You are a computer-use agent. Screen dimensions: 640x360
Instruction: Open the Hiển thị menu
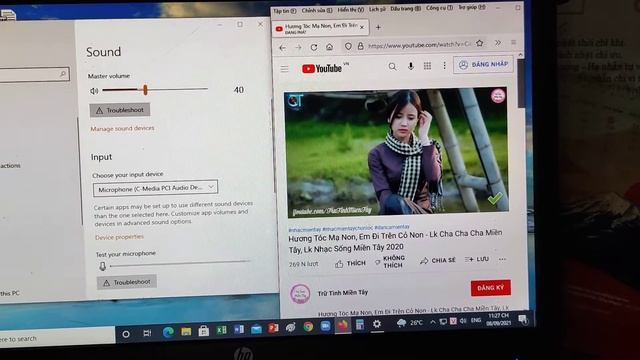(x=350, y=10)
